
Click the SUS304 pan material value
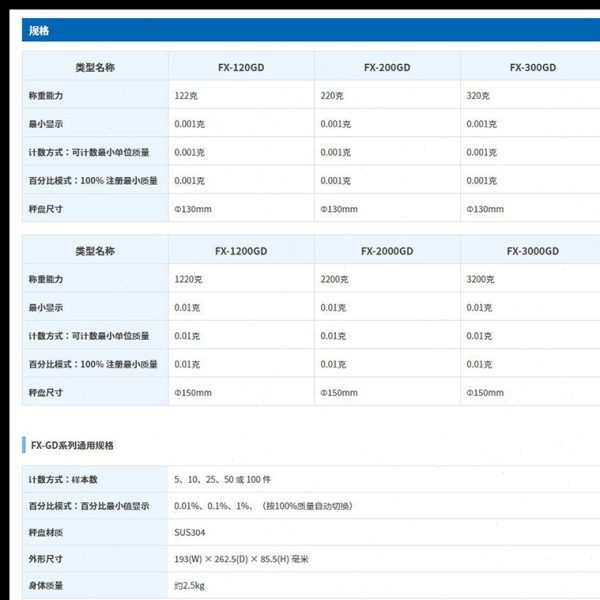coord(189,532)
